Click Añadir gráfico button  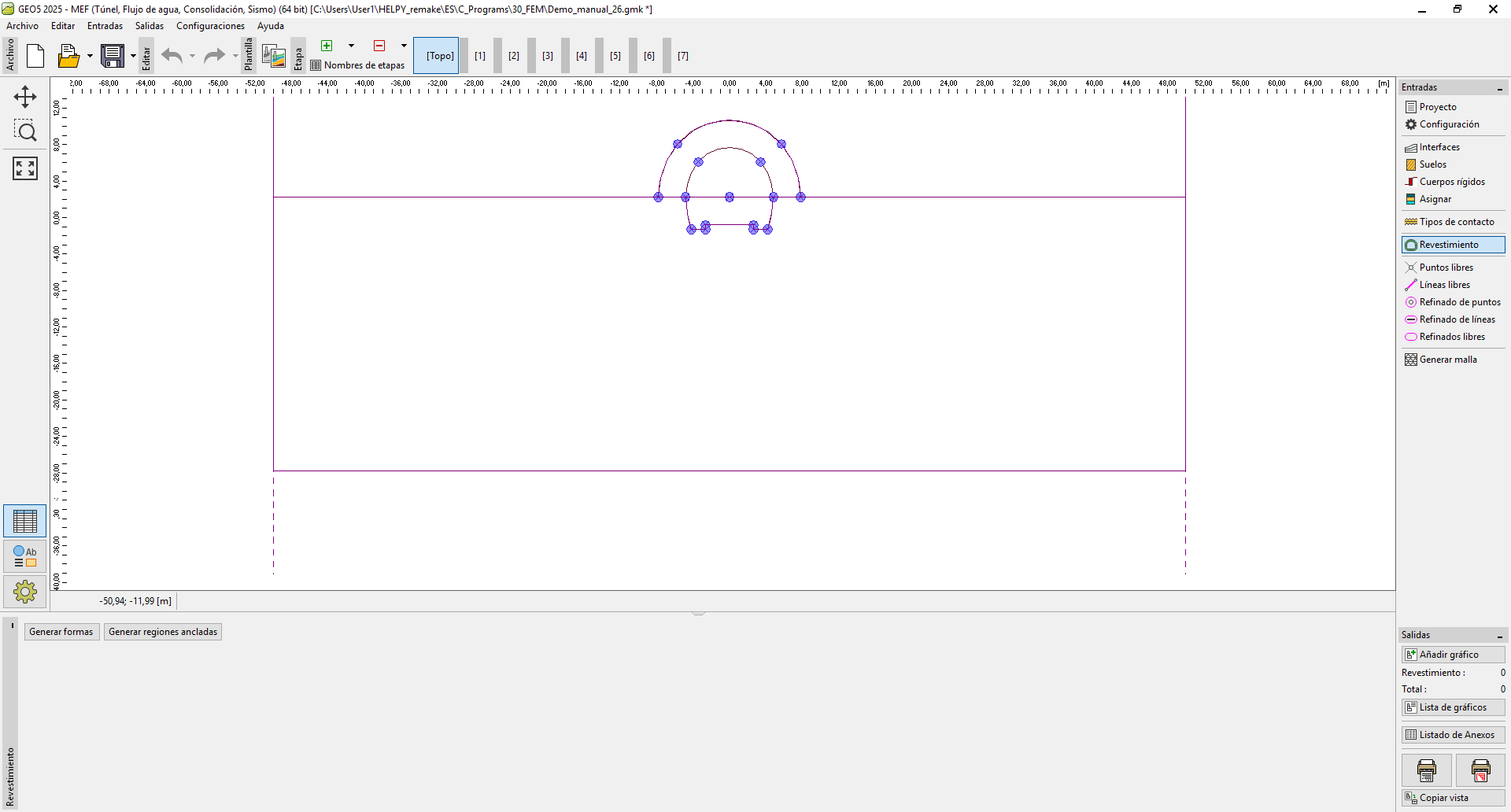coord(1452,655)
